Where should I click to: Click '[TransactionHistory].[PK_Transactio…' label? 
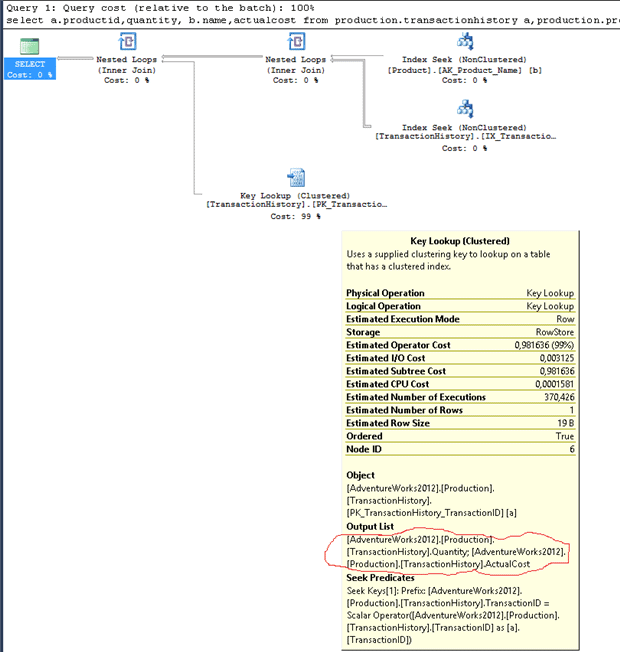296,205
